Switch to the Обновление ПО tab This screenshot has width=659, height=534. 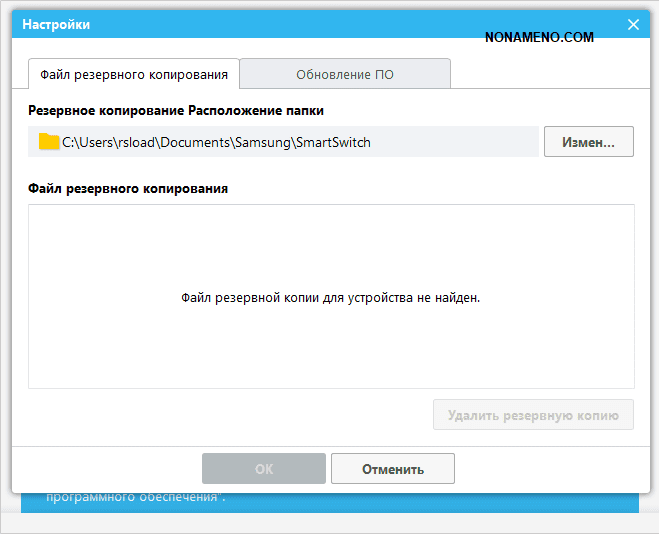tap(344, 74)
